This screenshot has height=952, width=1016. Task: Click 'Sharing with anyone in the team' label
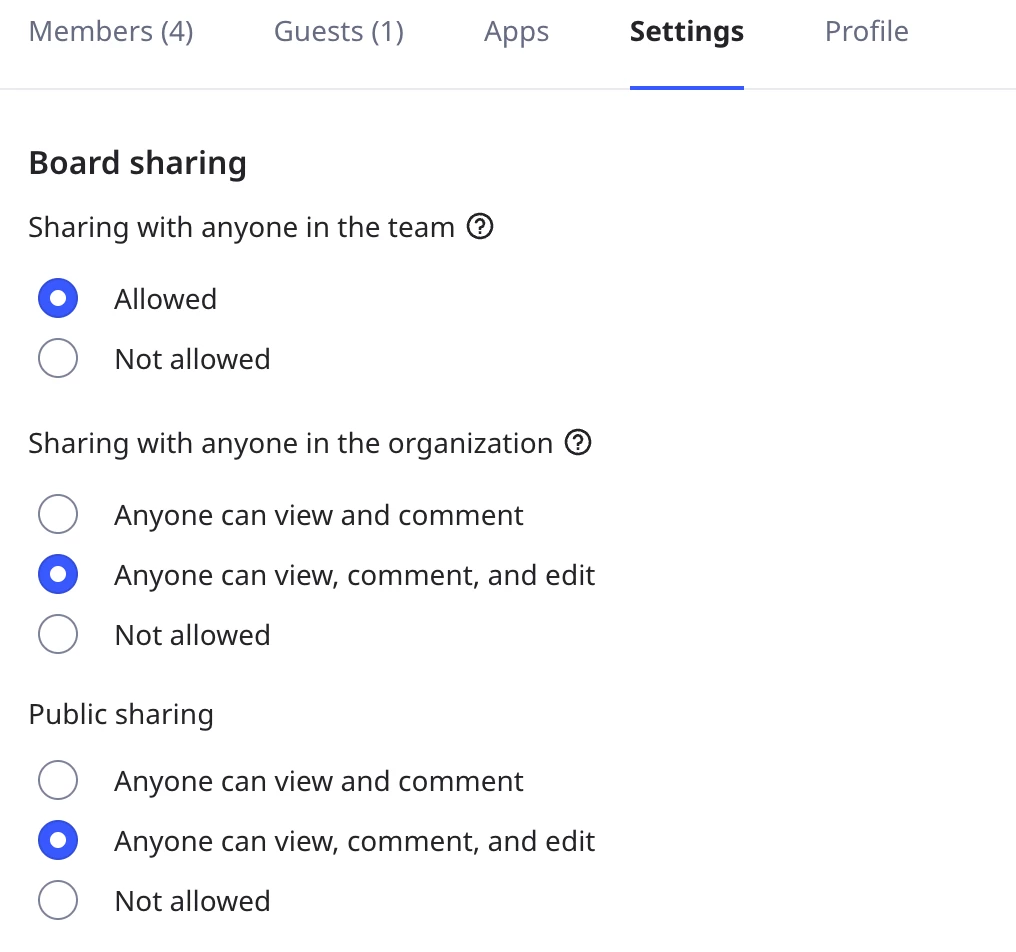point(241,228)
